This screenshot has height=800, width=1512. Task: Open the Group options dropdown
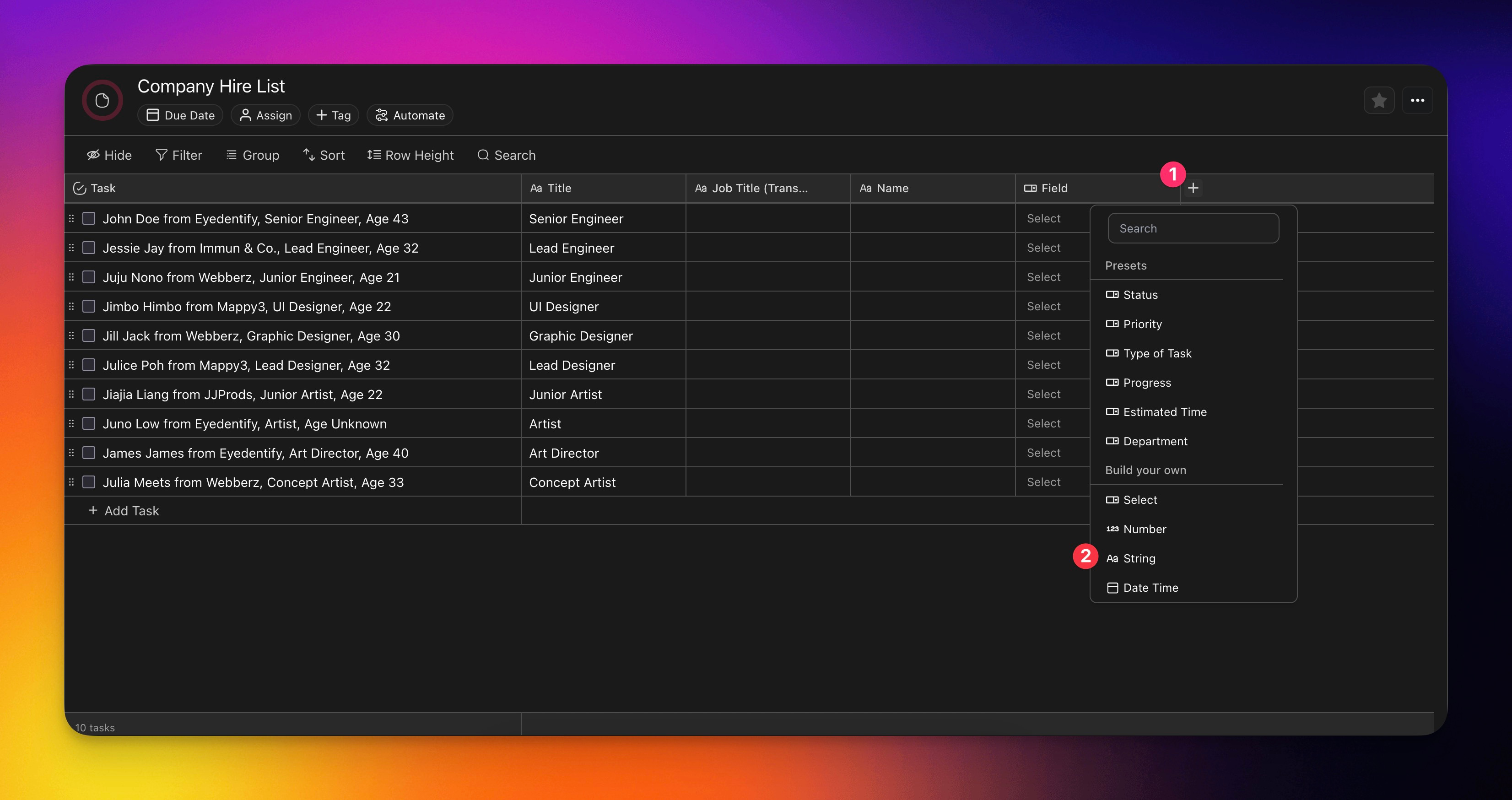pyautogui.click(x=253, y=155)
